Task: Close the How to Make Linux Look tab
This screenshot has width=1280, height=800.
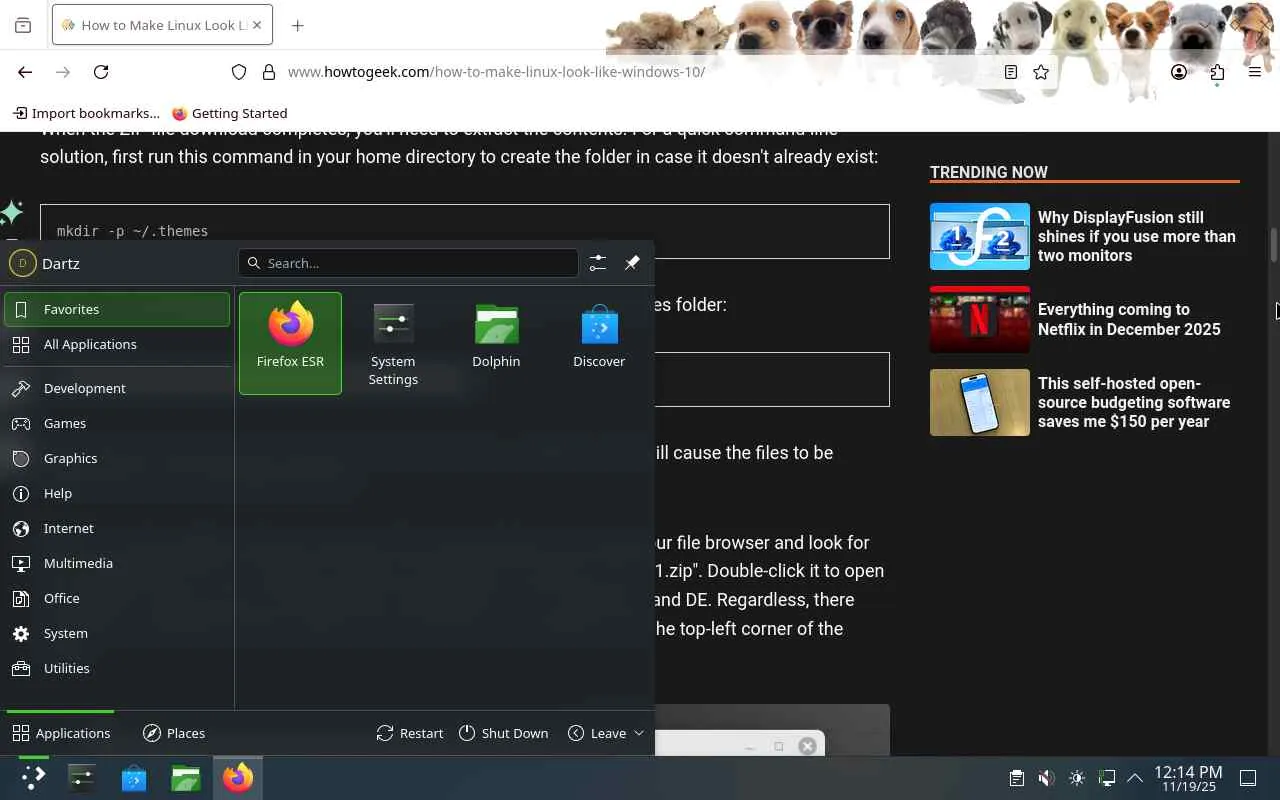Action: [257, 25]
